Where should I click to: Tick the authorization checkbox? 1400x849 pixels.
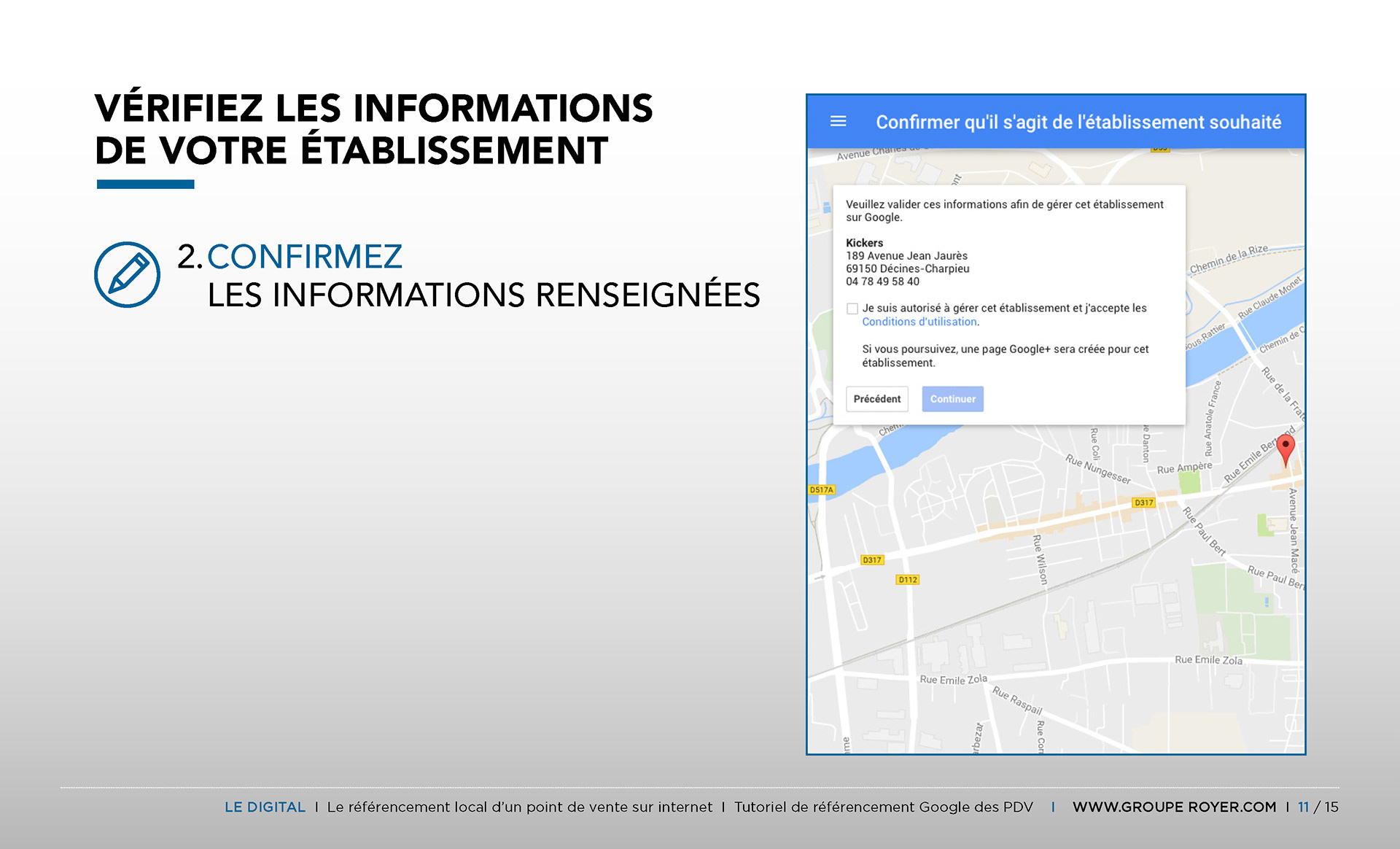pyautogui.click(x=852, y=309)
